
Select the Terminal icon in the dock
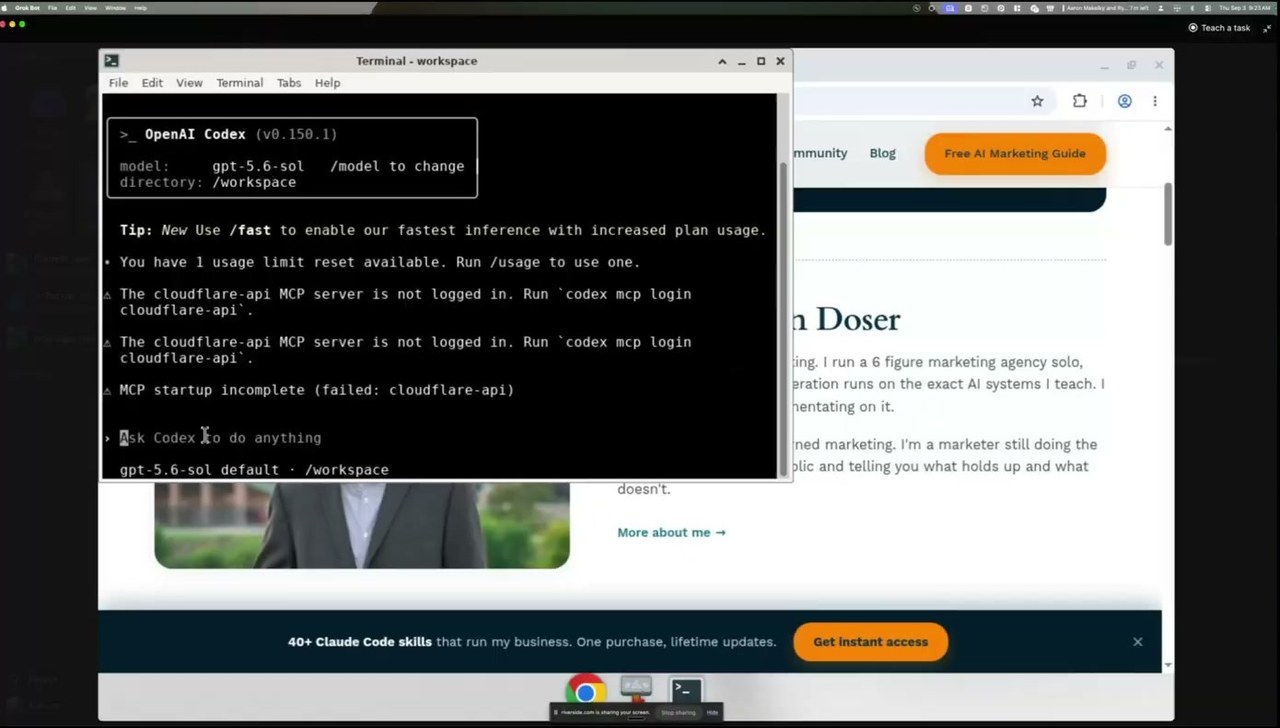(686, 690)
